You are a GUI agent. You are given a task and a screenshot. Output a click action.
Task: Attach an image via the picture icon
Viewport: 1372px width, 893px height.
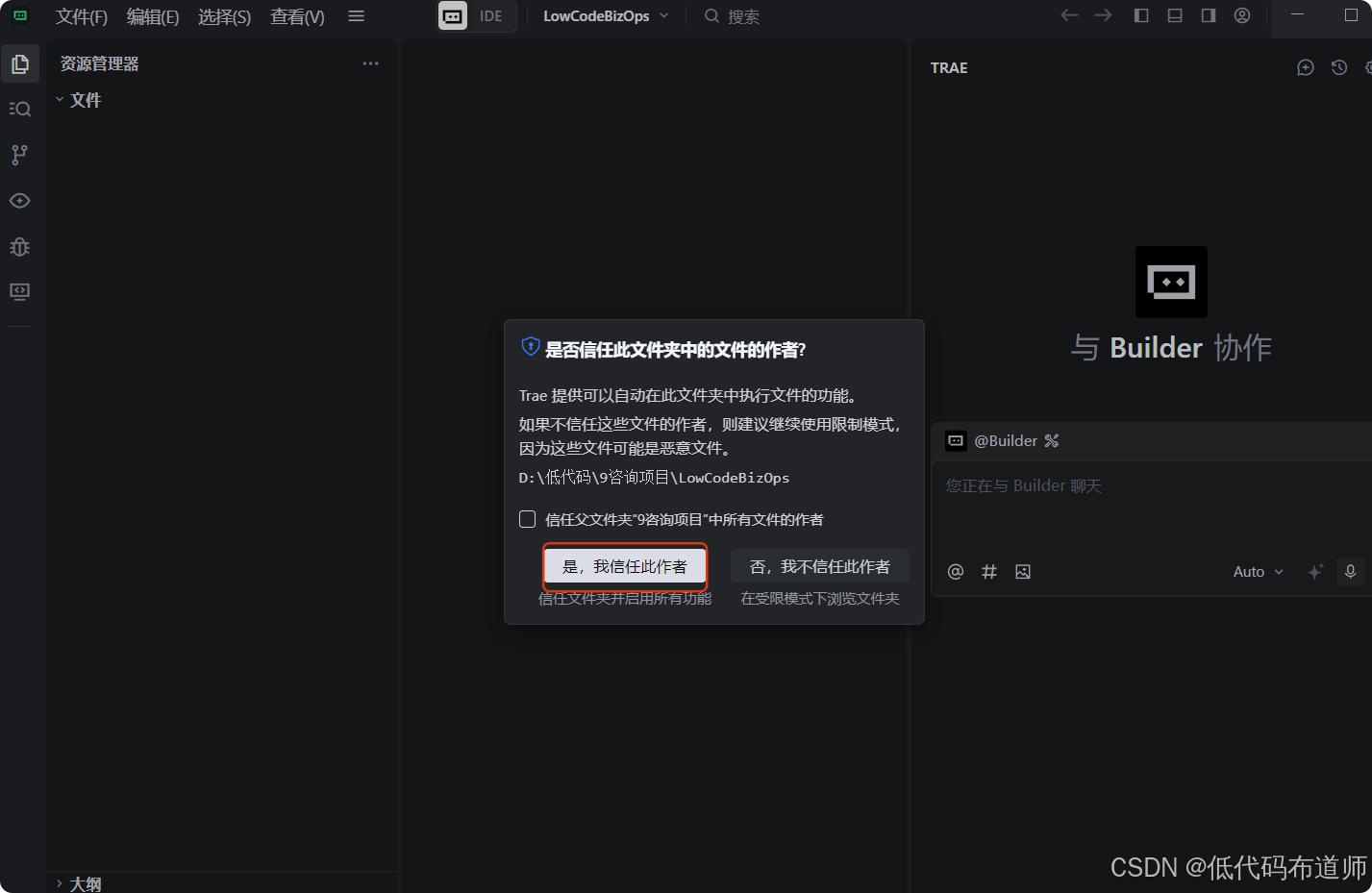click(1023, 572)
